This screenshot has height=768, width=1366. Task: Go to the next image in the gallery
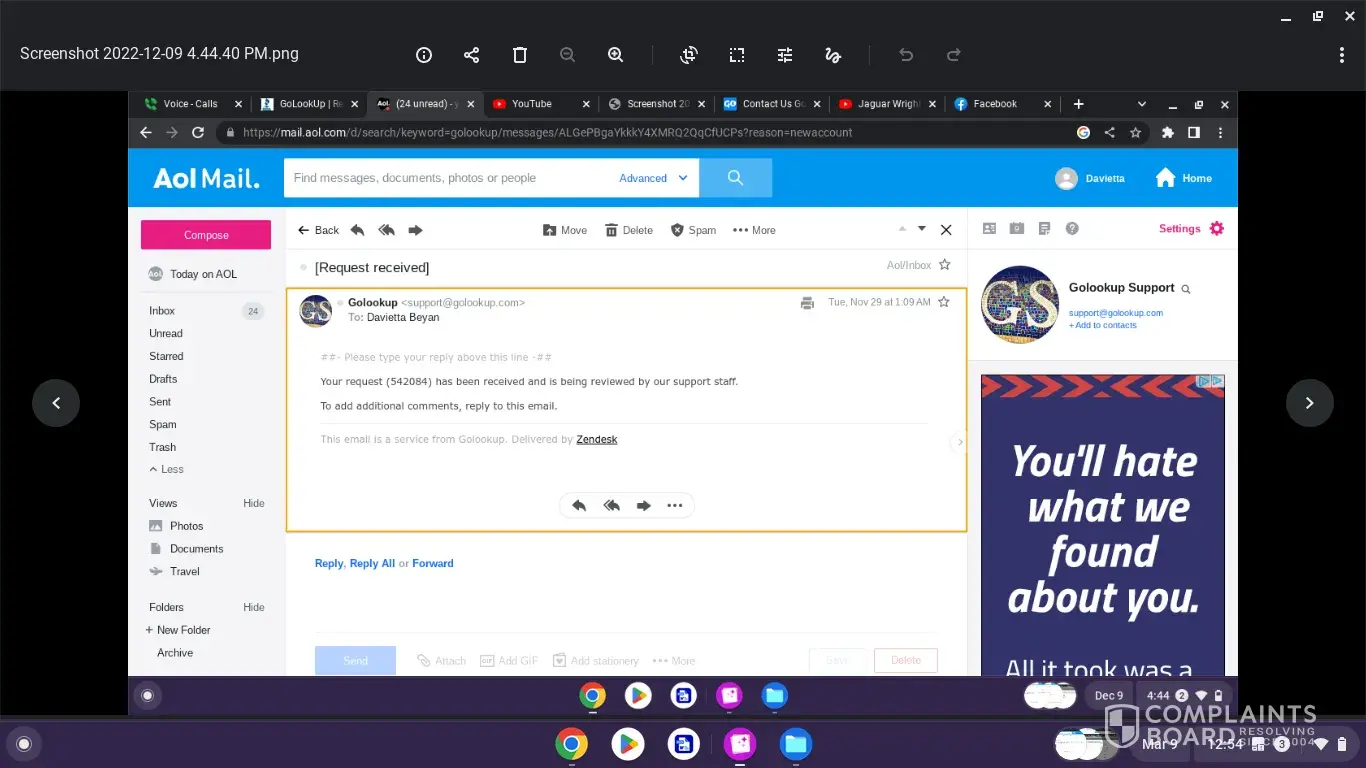pos(1310,403)
